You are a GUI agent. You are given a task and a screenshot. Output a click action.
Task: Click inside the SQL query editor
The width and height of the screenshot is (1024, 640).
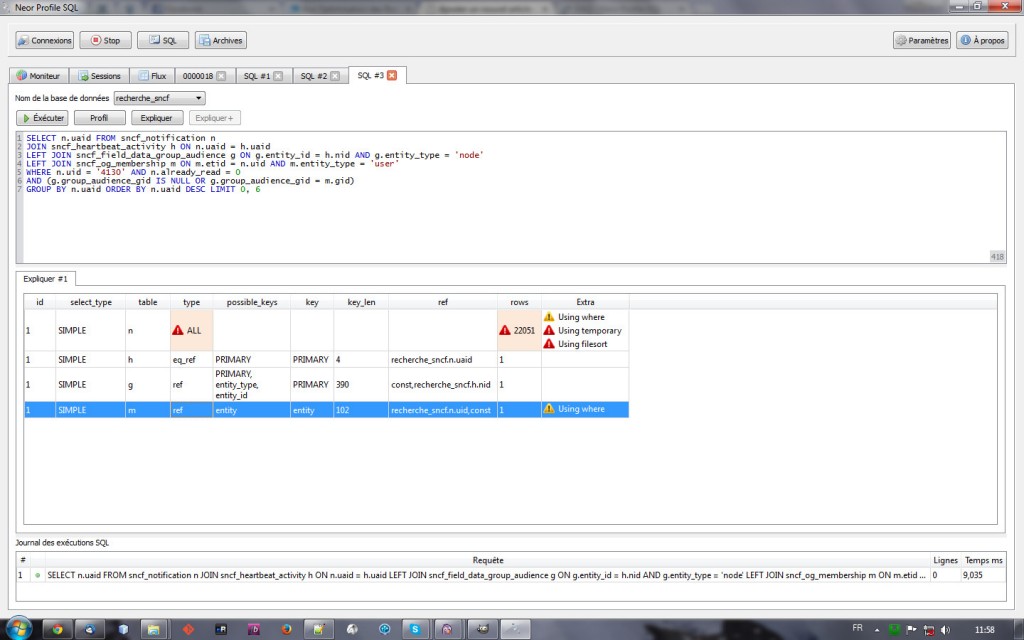[x=500, y=220]
